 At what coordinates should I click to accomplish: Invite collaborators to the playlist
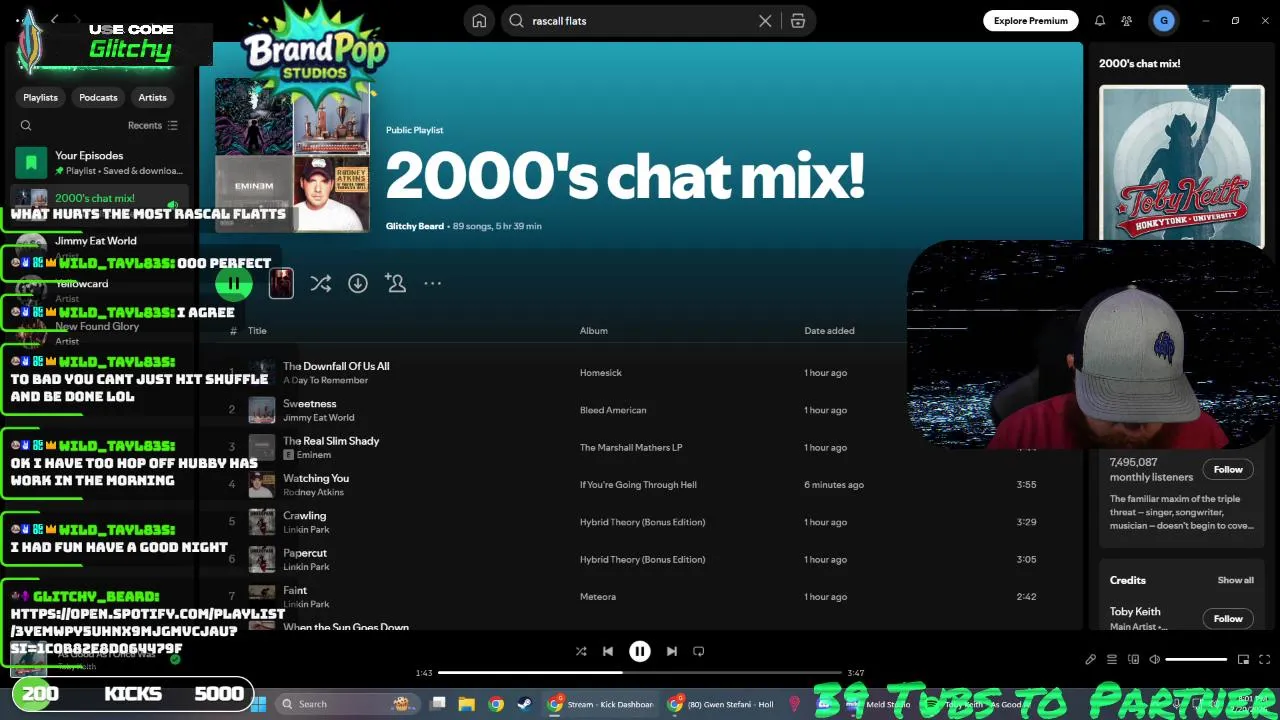pos(396,284)
